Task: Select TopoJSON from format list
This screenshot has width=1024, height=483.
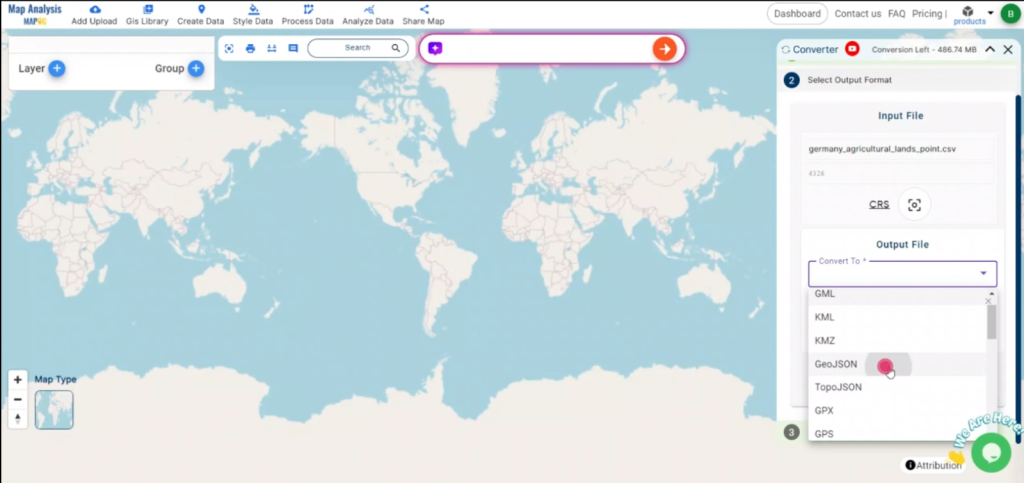Action: pyautogui.click(x=897, y=387)
